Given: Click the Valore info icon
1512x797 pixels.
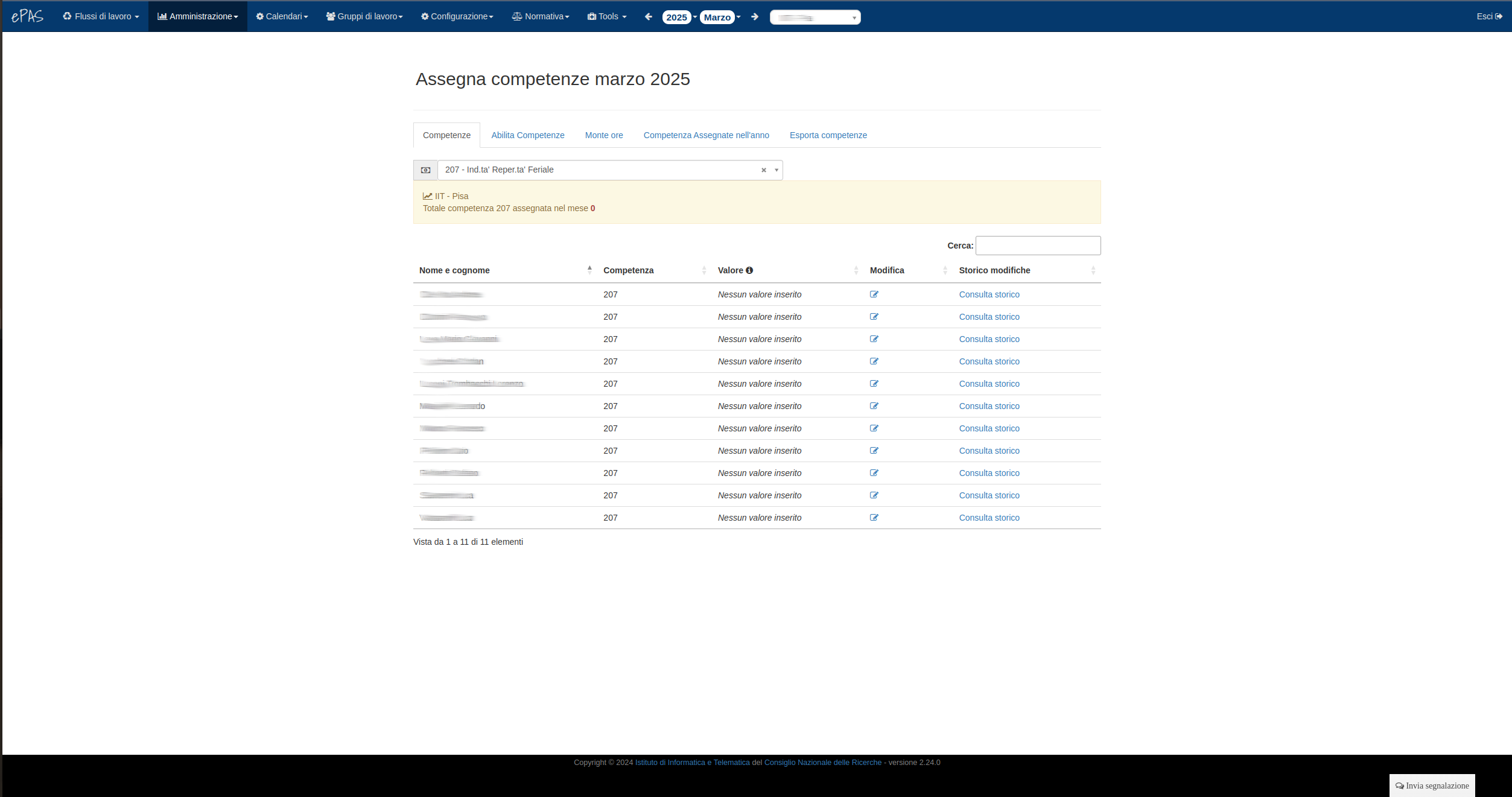Looking at the screenshot, I should [749, 270].
